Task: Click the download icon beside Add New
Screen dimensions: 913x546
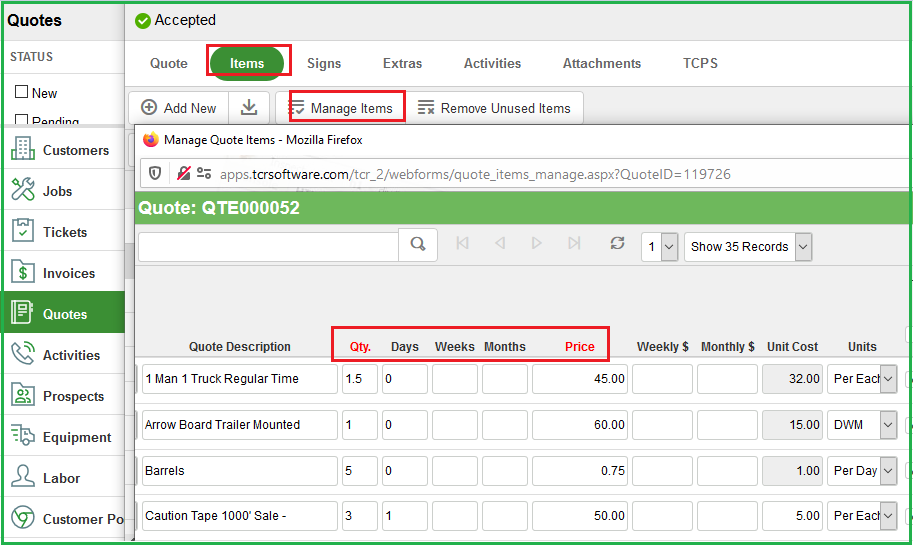Action: (249, 108)
